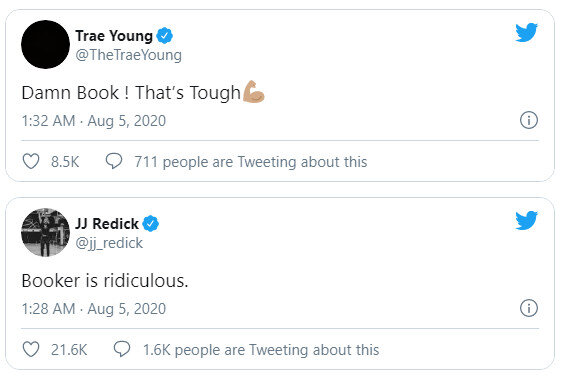
Task: Open the Trae Young display name link
Action: click(114, 36)
